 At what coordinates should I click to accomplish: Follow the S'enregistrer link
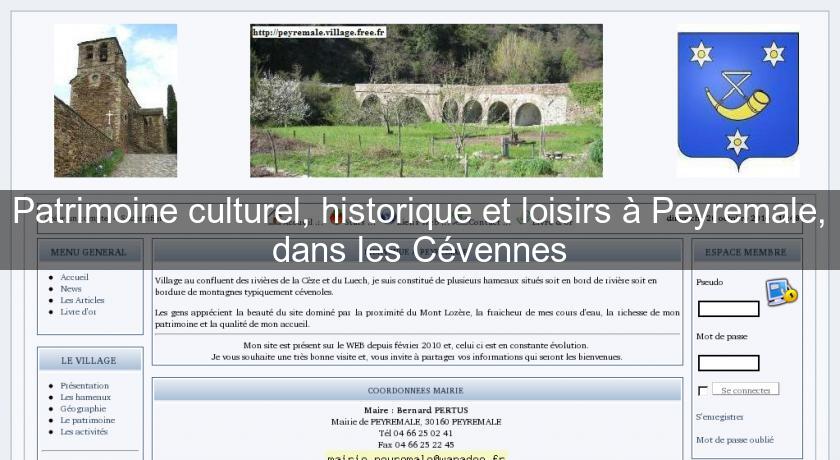pos(719,417)
